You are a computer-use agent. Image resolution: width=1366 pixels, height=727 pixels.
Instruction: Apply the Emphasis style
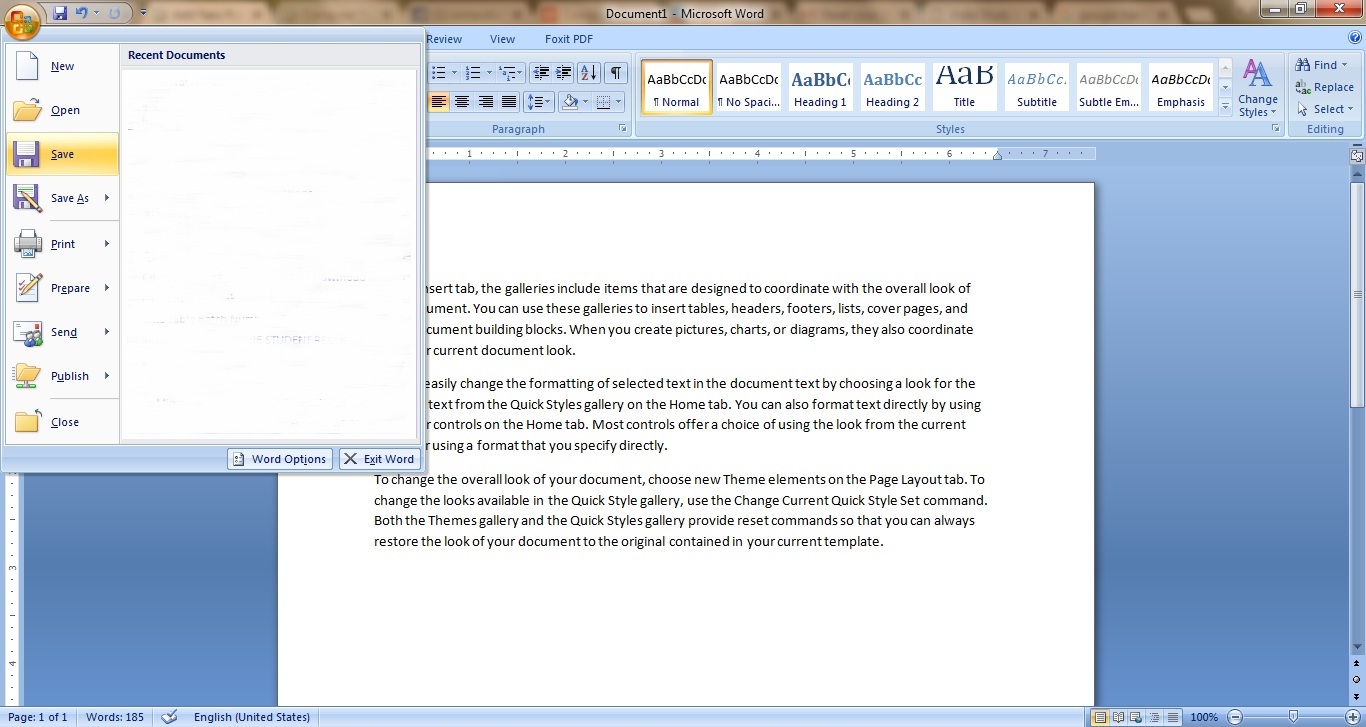coord(1181,87)
